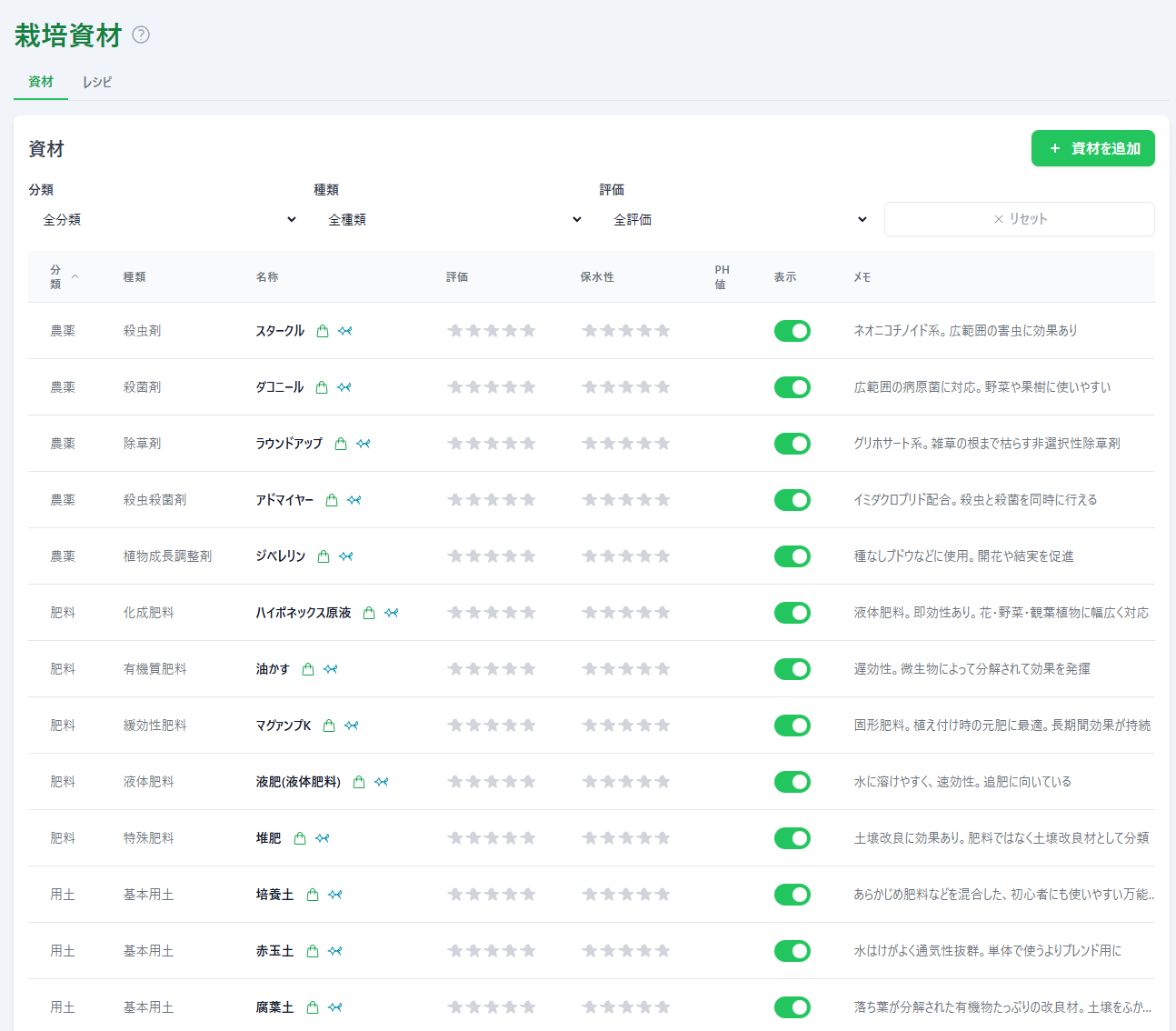Viewport: 1176px width, 1031px height.
Task: Click the memo text in the 培養土 row
Action: point(1004,895)
